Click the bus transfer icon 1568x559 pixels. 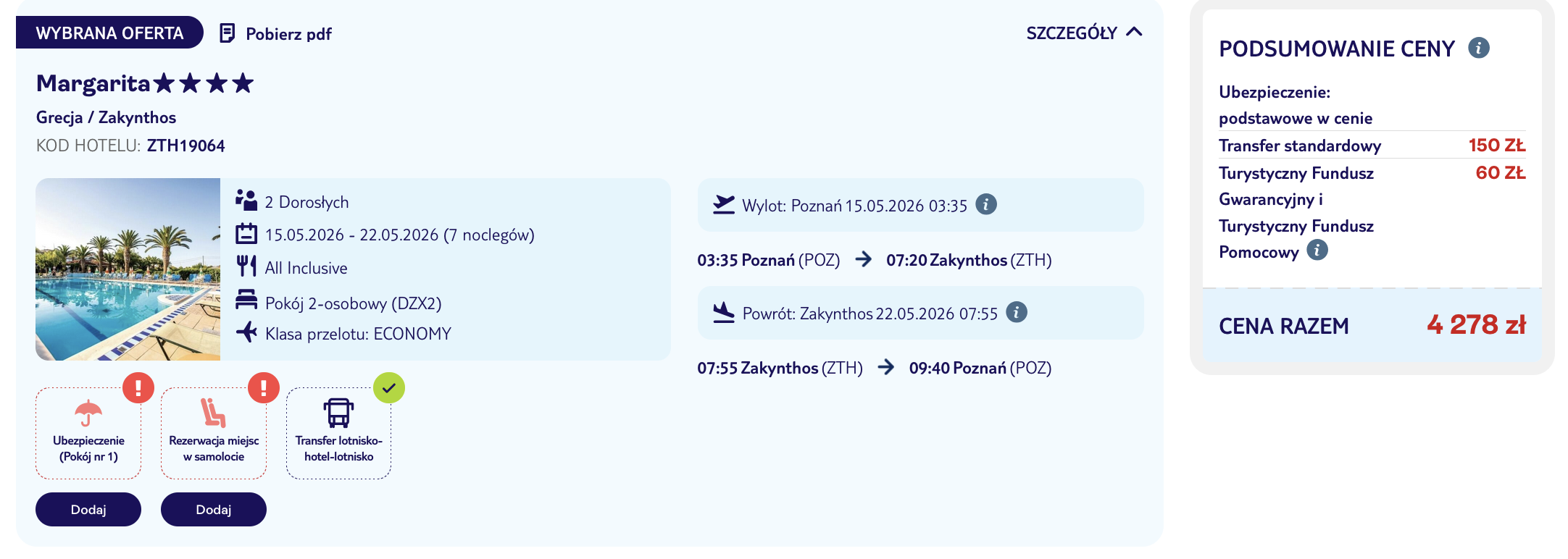338,413
